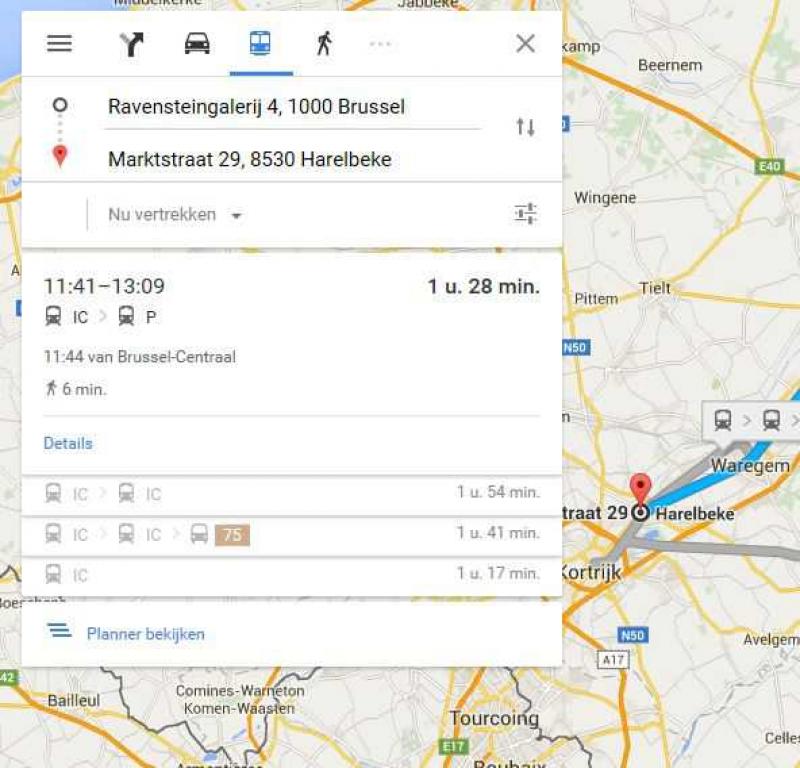Expand the 1 u. 54 min. route
Viewport: 800px width, 768px height.
tap(291, 493)
